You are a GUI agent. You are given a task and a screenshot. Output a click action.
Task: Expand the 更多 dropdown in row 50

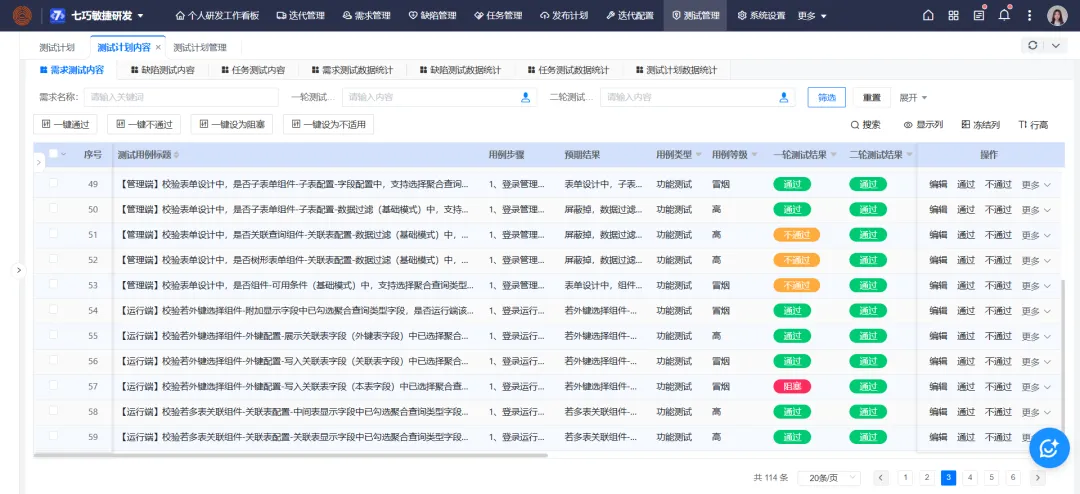pyautogui.click(x=1035, y=209)
